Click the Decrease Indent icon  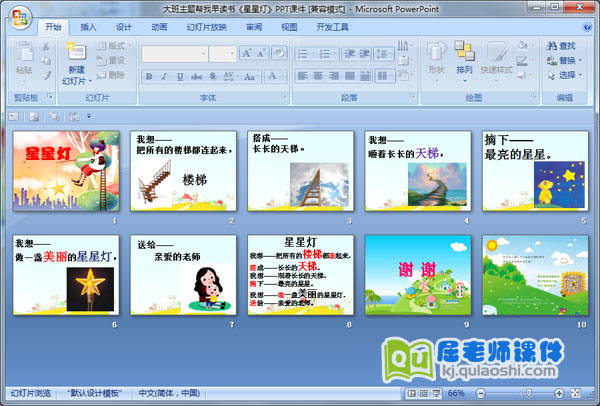350,54
